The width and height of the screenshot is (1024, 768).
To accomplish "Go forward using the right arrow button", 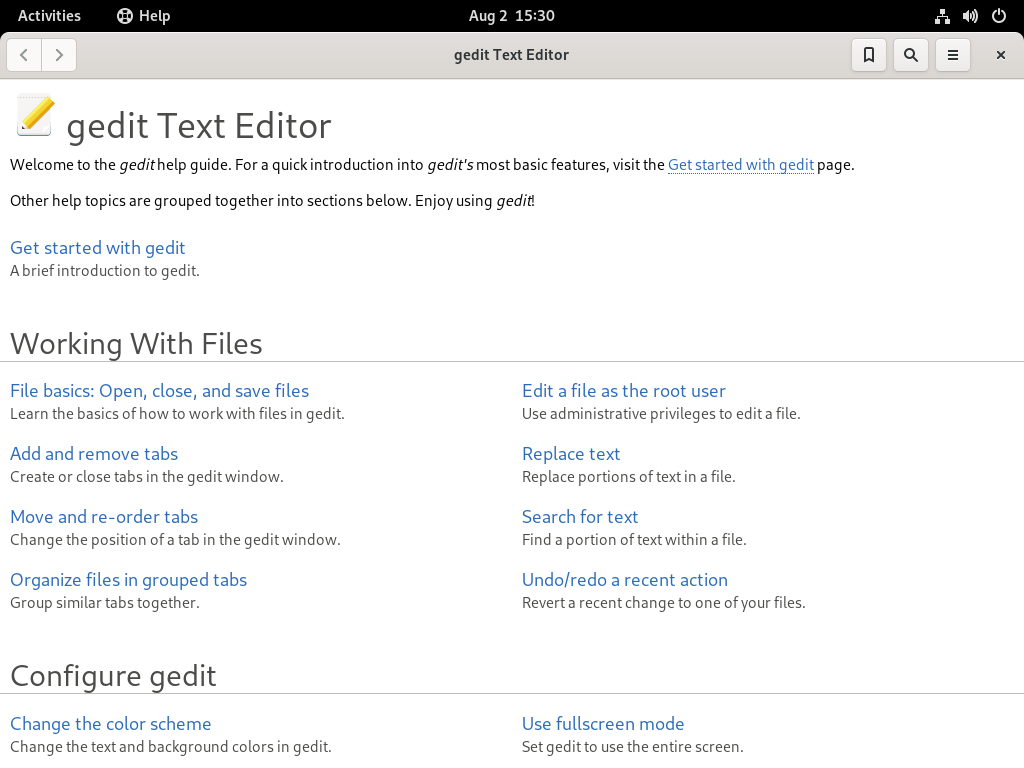I will [59, 55].
